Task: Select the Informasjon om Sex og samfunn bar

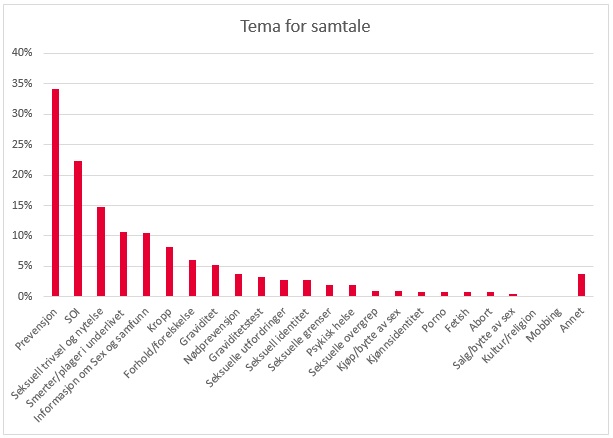Action: [x=147, y=265]
